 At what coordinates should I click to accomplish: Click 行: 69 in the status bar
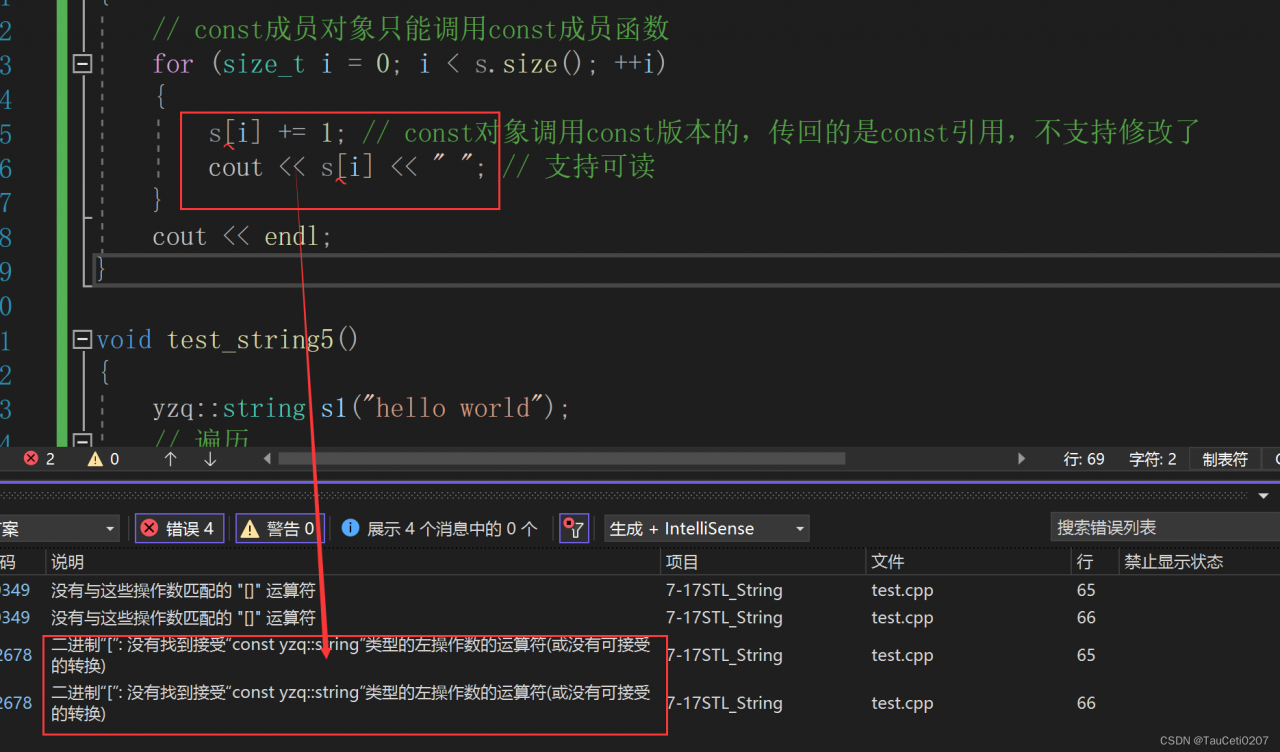click(1083, 458)
